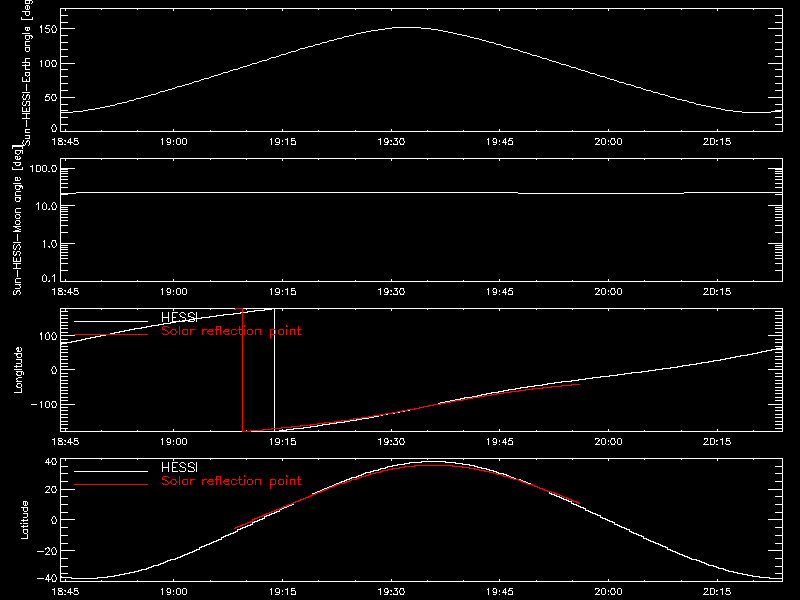Click the 50 tick on Earth angle axis
The height and width of the screenshot is (600, 800).
51,97
